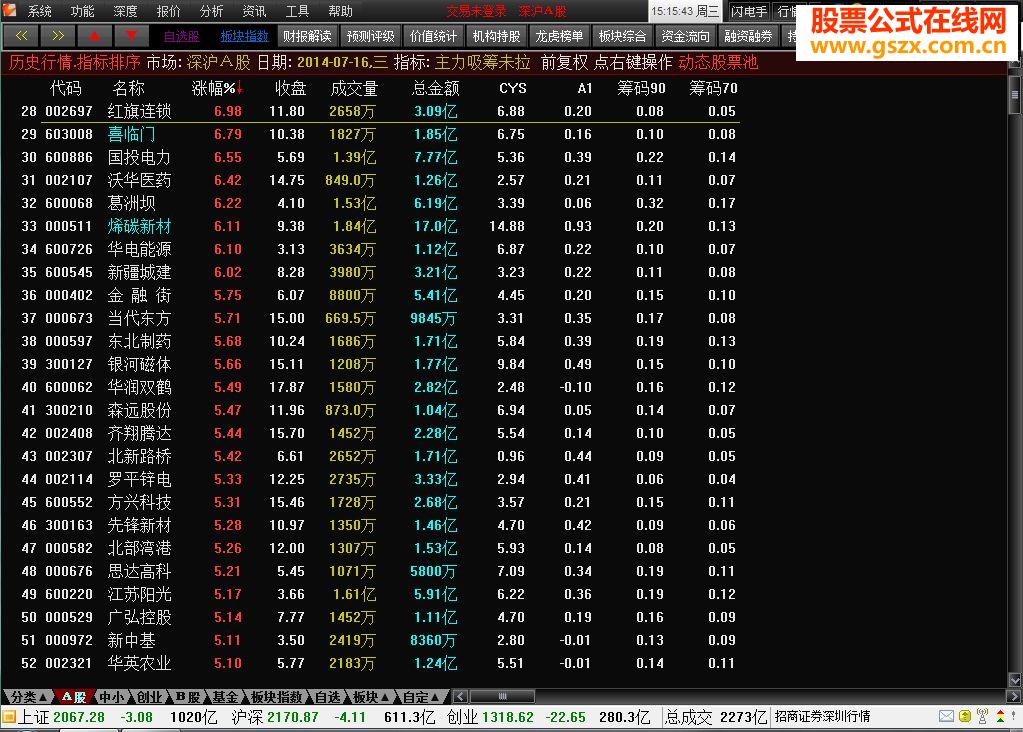Click the red up-triangle toolbar button
The height and width of the screenshot is (732, 1023).
pos(95,36)
